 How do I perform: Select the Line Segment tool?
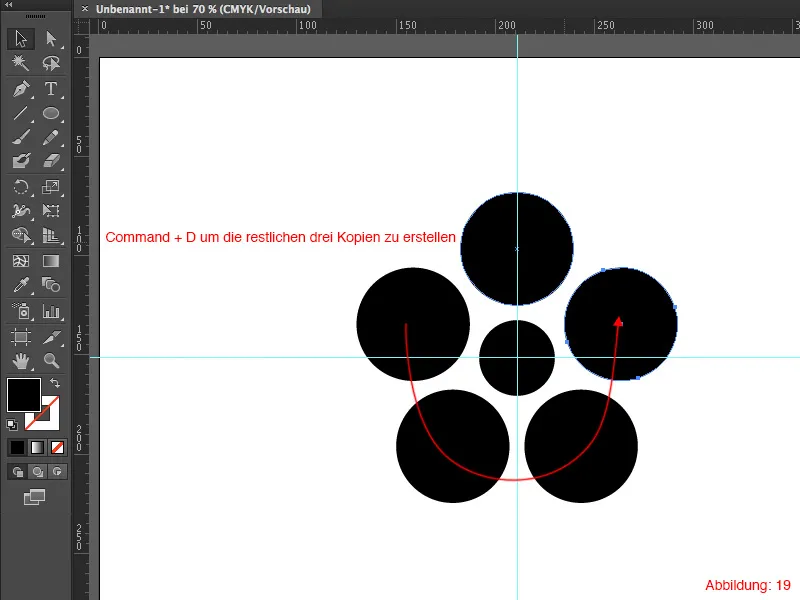(x=21, y=113)
